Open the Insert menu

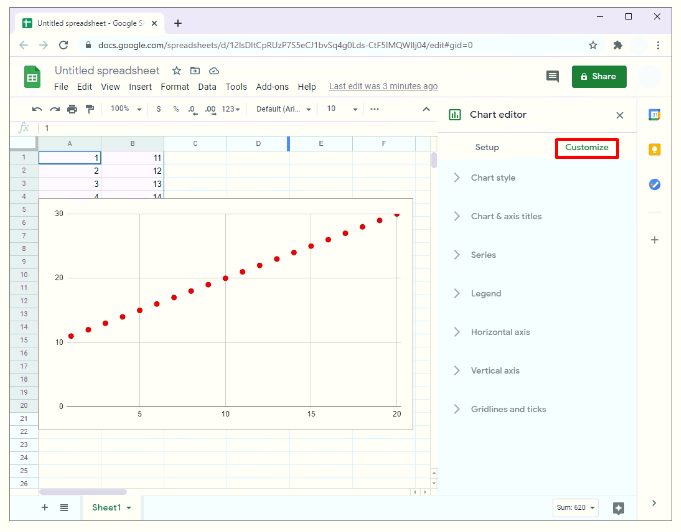(140, 87)
